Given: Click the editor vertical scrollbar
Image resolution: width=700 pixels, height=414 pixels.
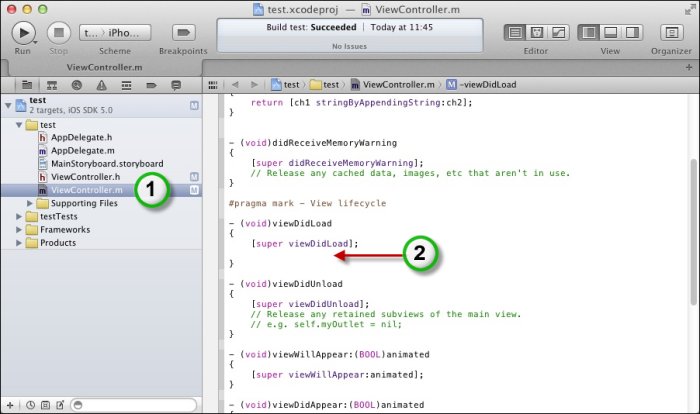Looking at the screenshot, I should (693, 232).
